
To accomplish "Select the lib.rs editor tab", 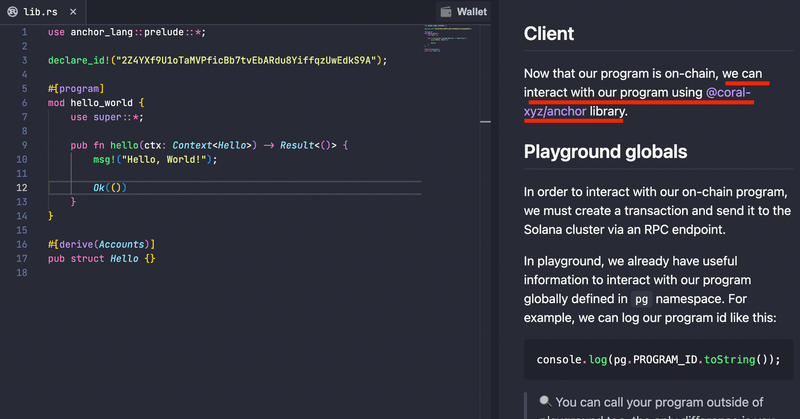I will pyautogui.click(x=43, y=12).
